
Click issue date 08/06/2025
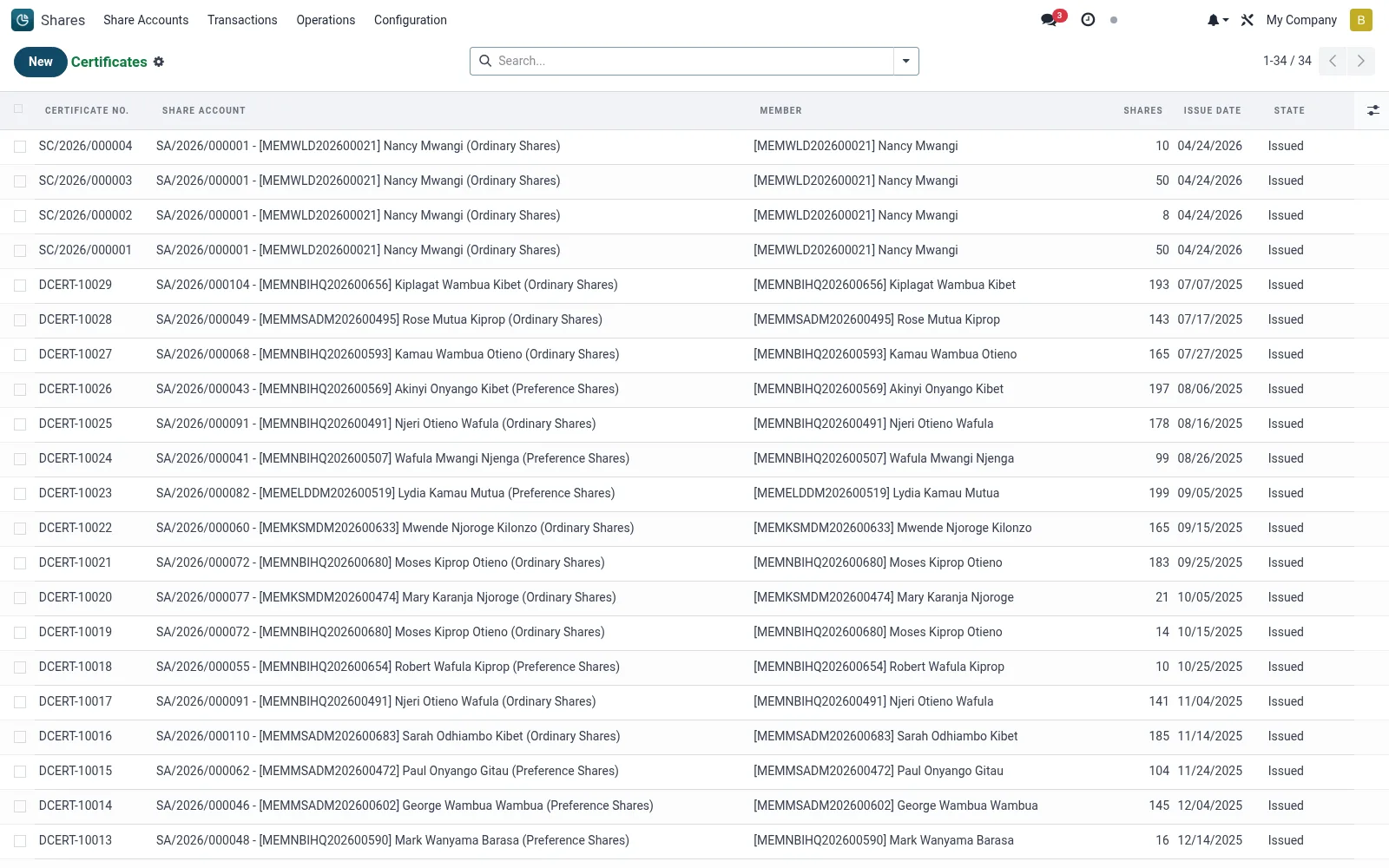1209,389
